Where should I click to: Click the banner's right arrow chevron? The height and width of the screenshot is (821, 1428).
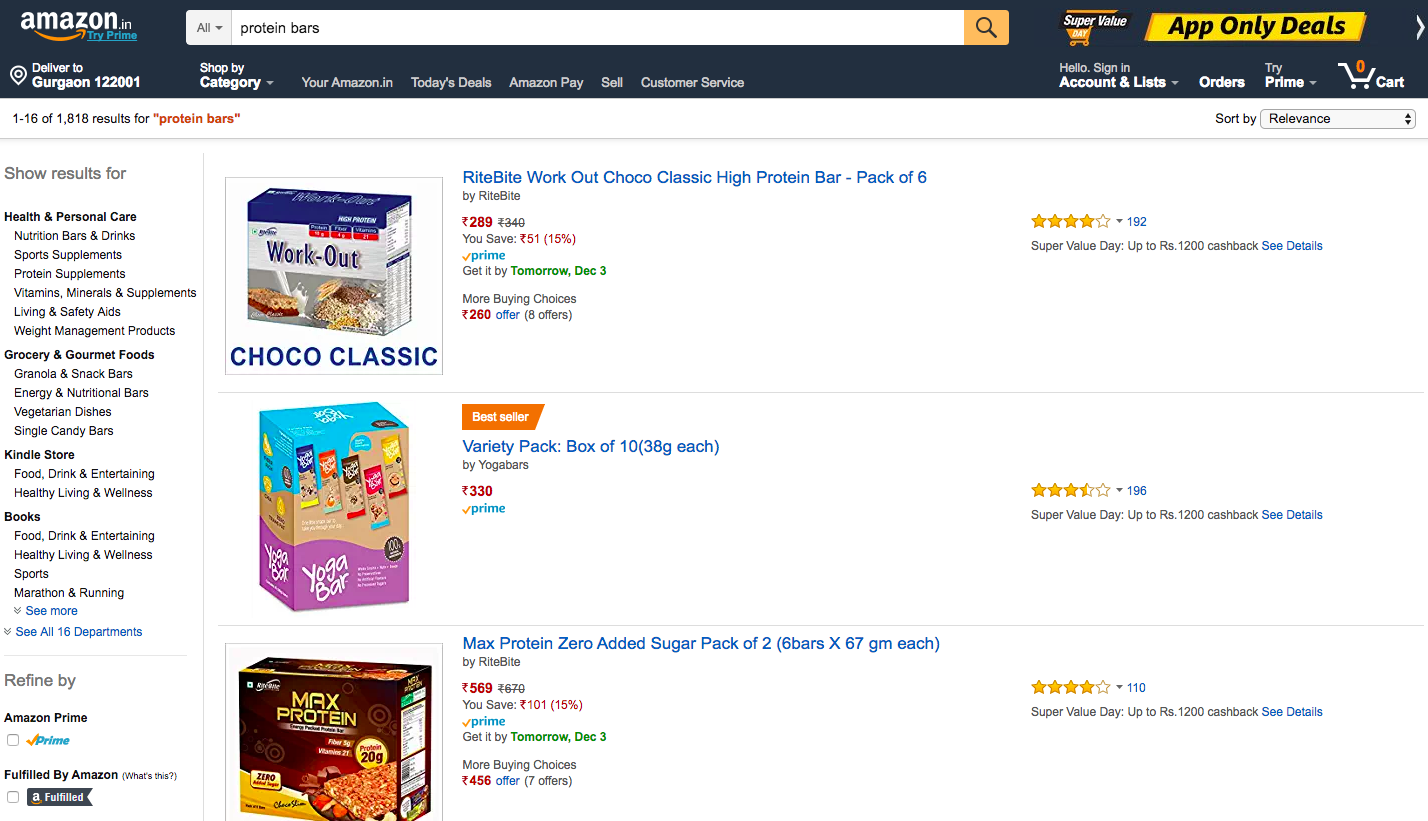[1419, 28]
